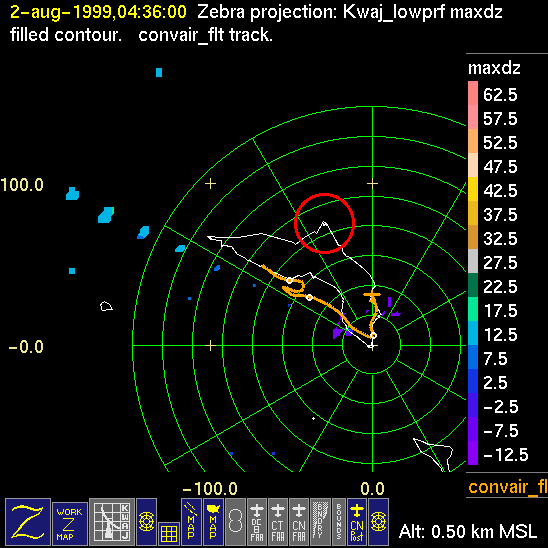Click the BOUNDS icon
Viewport: 548px width, 548px height.
pos(339,522)
